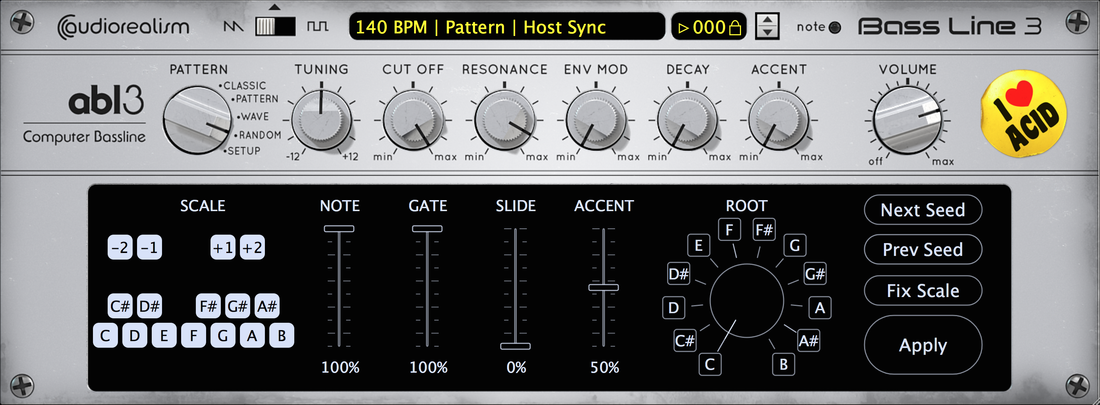Toggle D key in scale keyboard
This screenshot has width=1100, height=405.
point(135,336)
